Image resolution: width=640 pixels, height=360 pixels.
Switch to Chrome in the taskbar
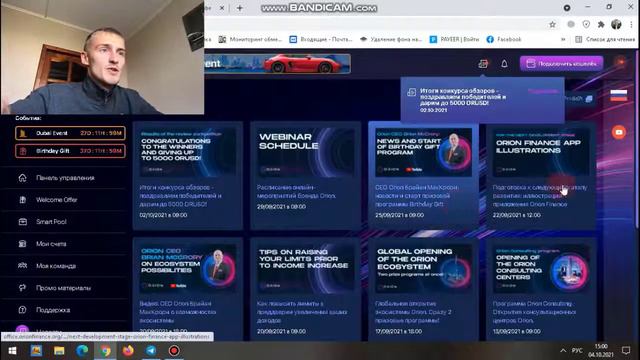coord(105,351)
